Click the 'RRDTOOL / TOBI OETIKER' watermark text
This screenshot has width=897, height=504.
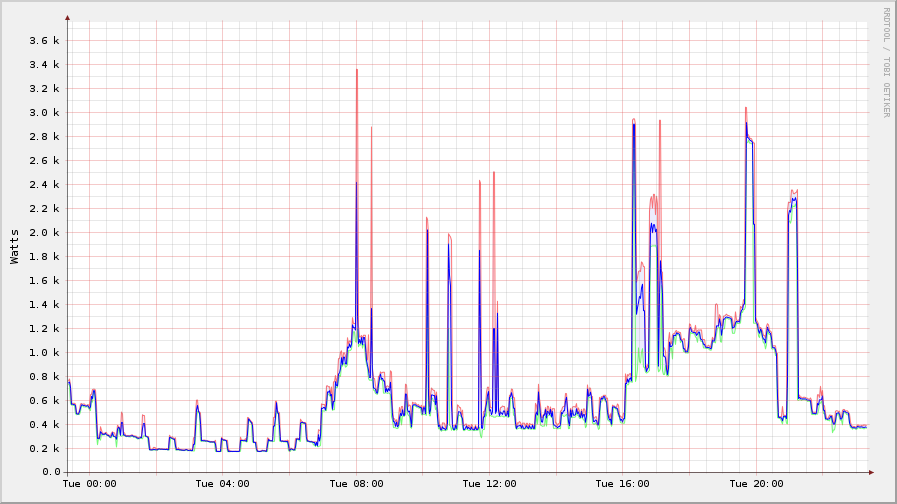tap(886, 62)
